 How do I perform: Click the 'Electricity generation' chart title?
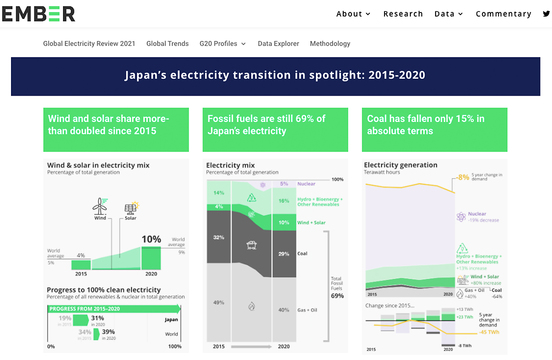tap(401, 165)
